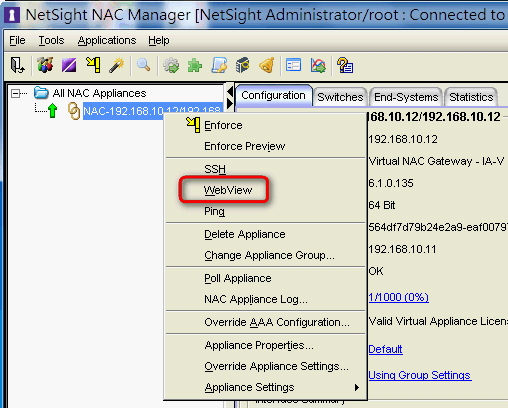Click the exit door toolbar icon
Screen dimensions: 508x408
tap(17, 65)
